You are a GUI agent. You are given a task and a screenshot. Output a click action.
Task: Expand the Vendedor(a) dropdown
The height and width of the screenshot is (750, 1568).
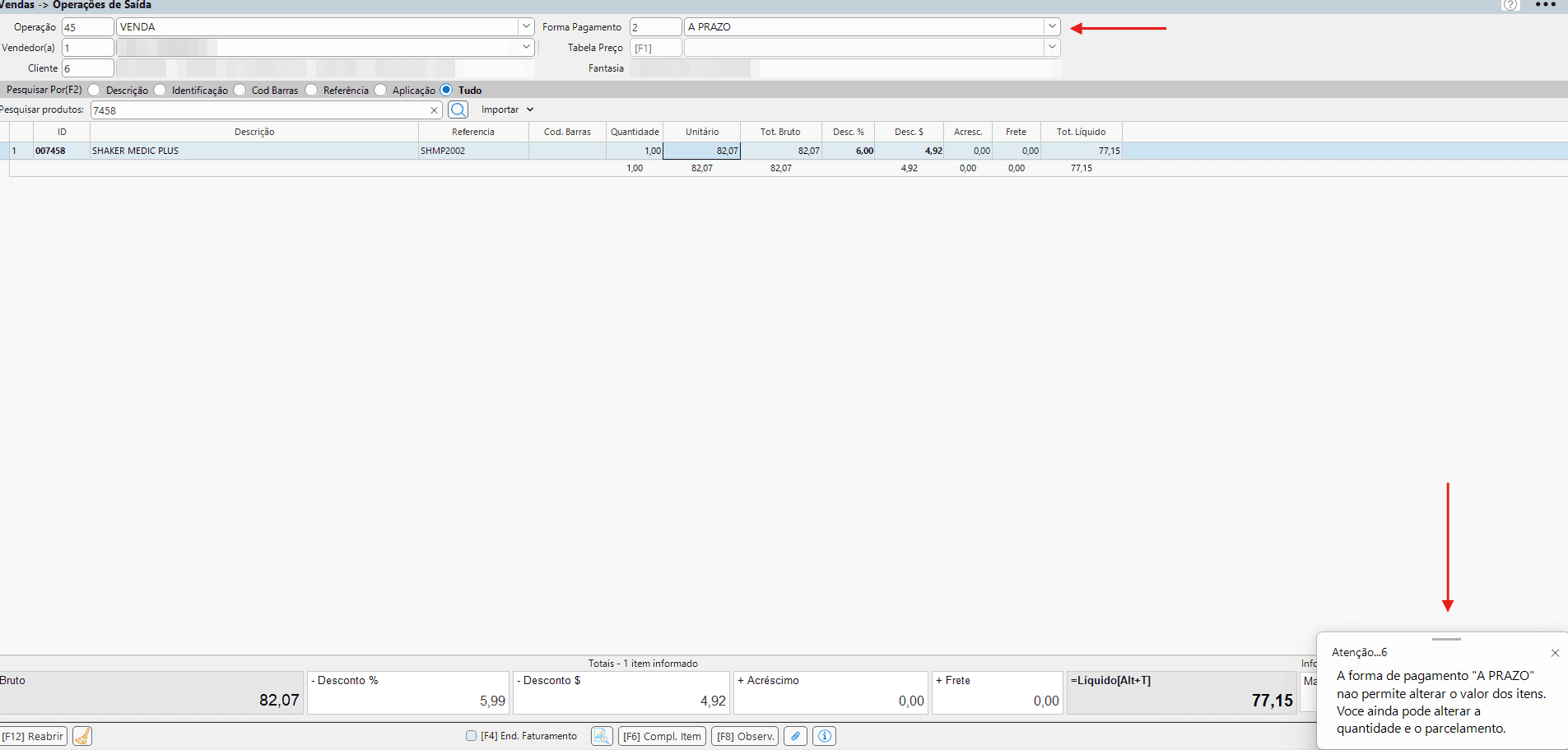[x=527, y=47]
